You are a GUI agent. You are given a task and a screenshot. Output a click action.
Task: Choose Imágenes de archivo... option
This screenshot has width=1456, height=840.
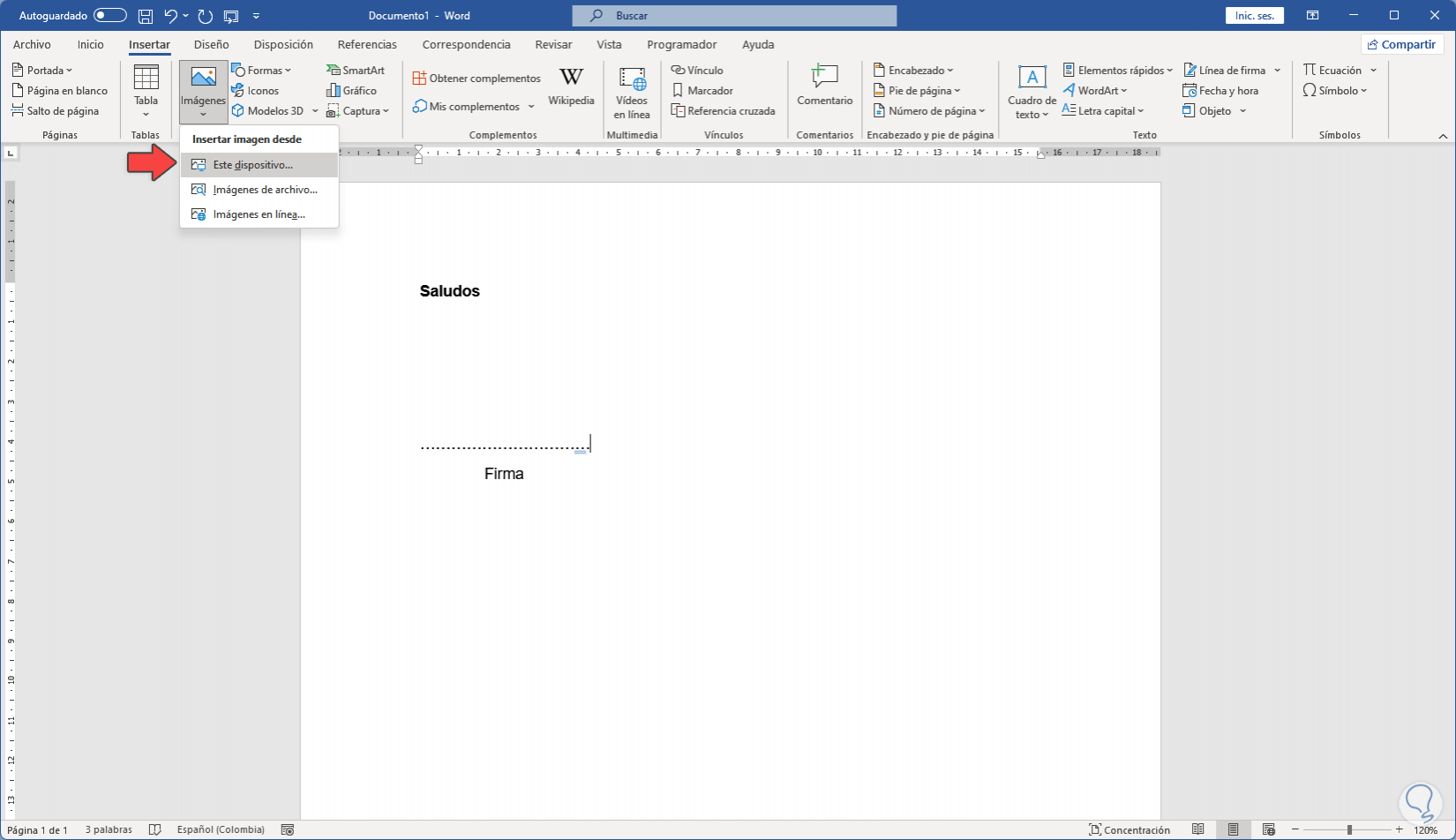coord(259,190)
